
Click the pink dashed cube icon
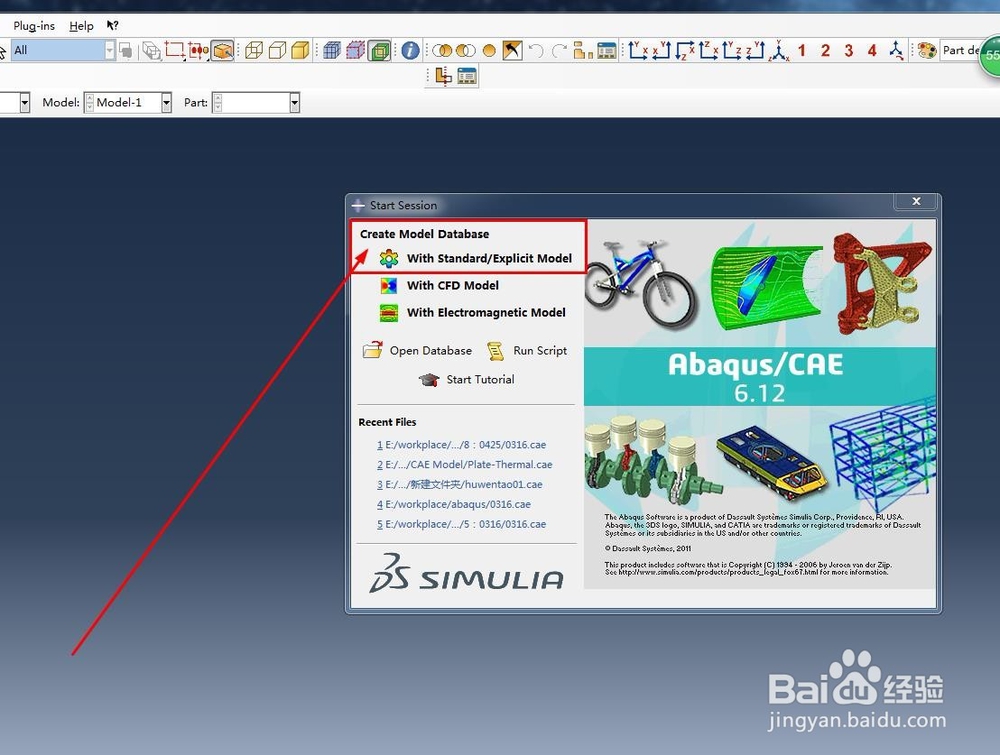click(x=355, y=50)
